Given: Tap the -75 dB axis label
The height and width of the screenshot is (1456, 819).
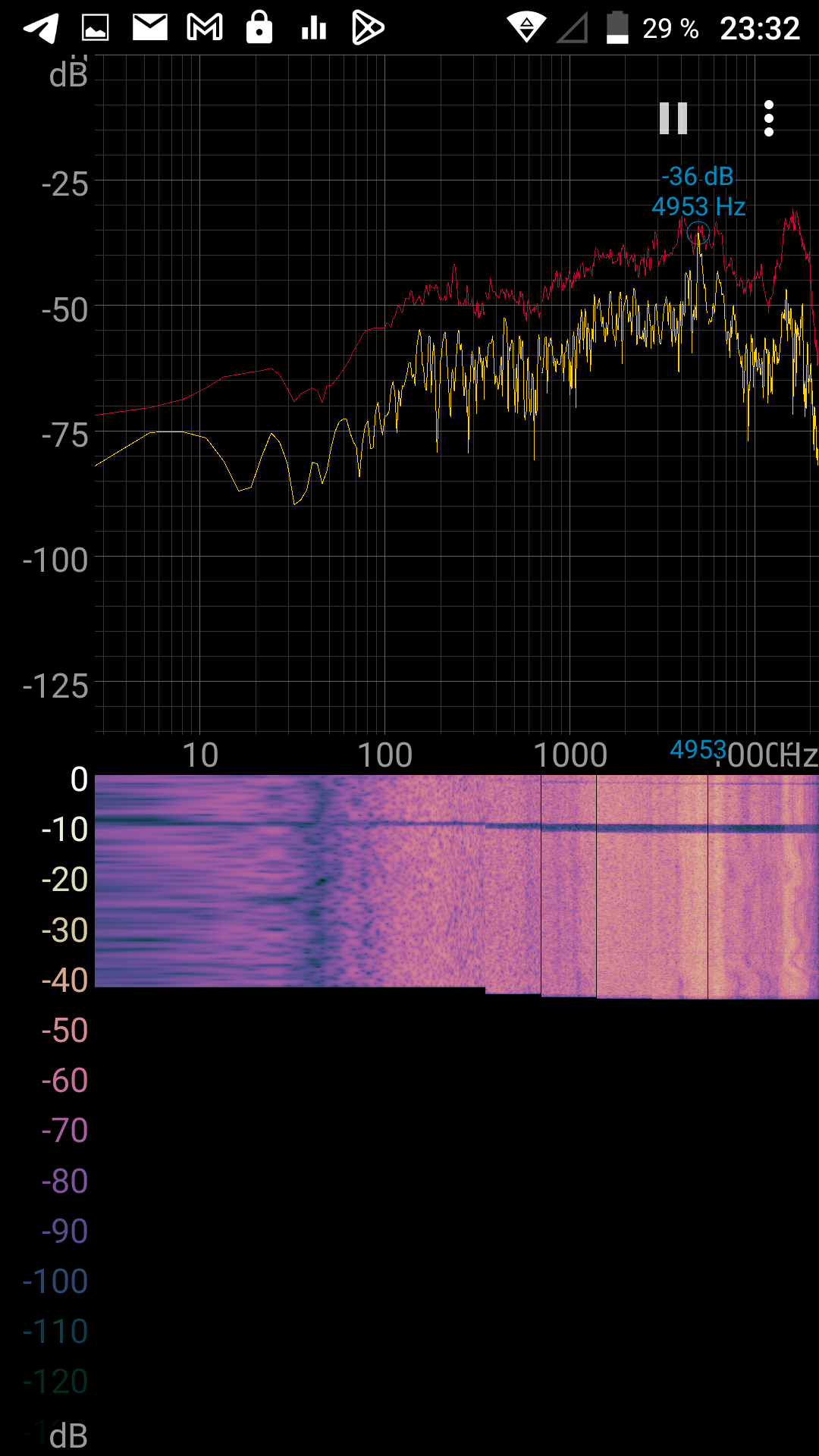Looking at the screenshot, I should click(65, 436).
